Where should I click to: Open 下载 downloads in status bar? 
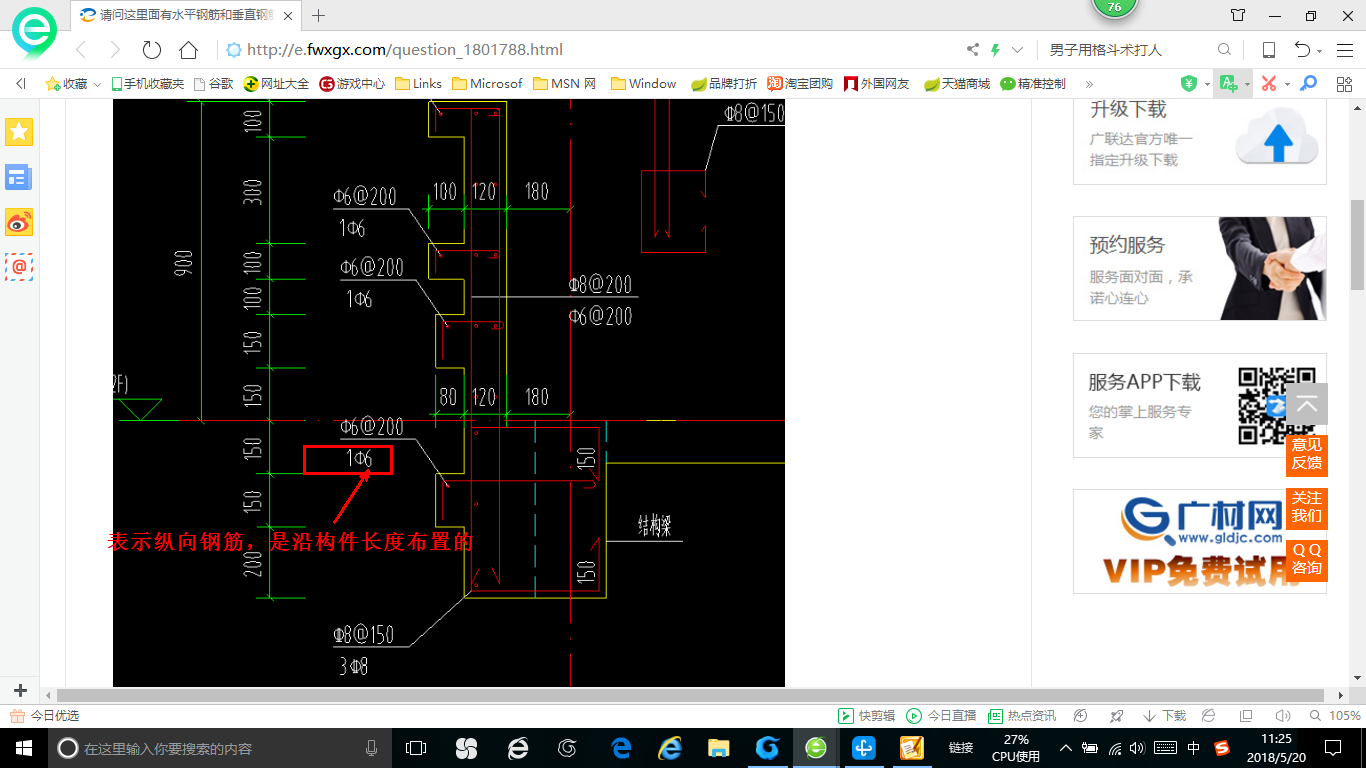pos(1164,716)
